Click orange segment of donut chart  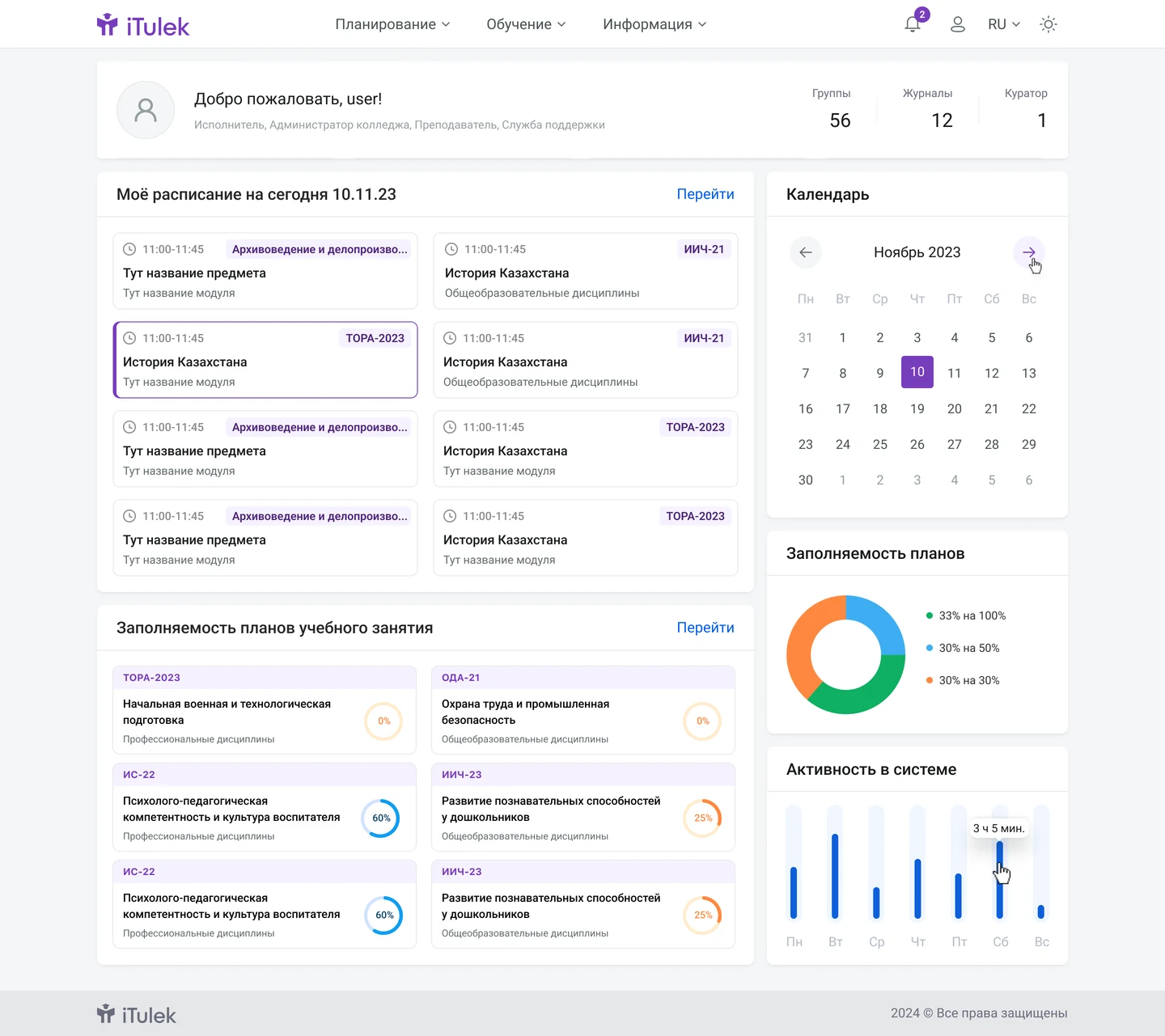[801, 641]
